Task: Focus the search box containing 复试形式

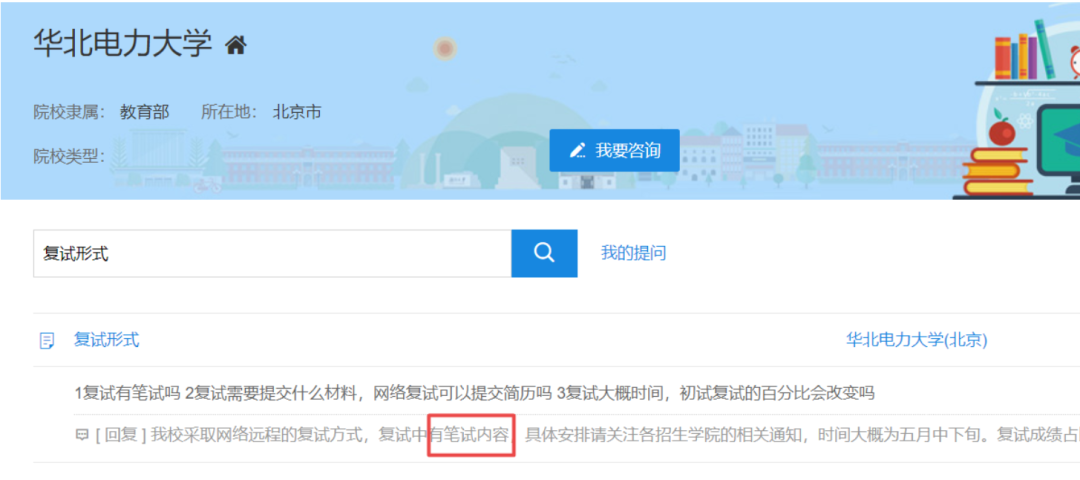Action: [272, 254]
